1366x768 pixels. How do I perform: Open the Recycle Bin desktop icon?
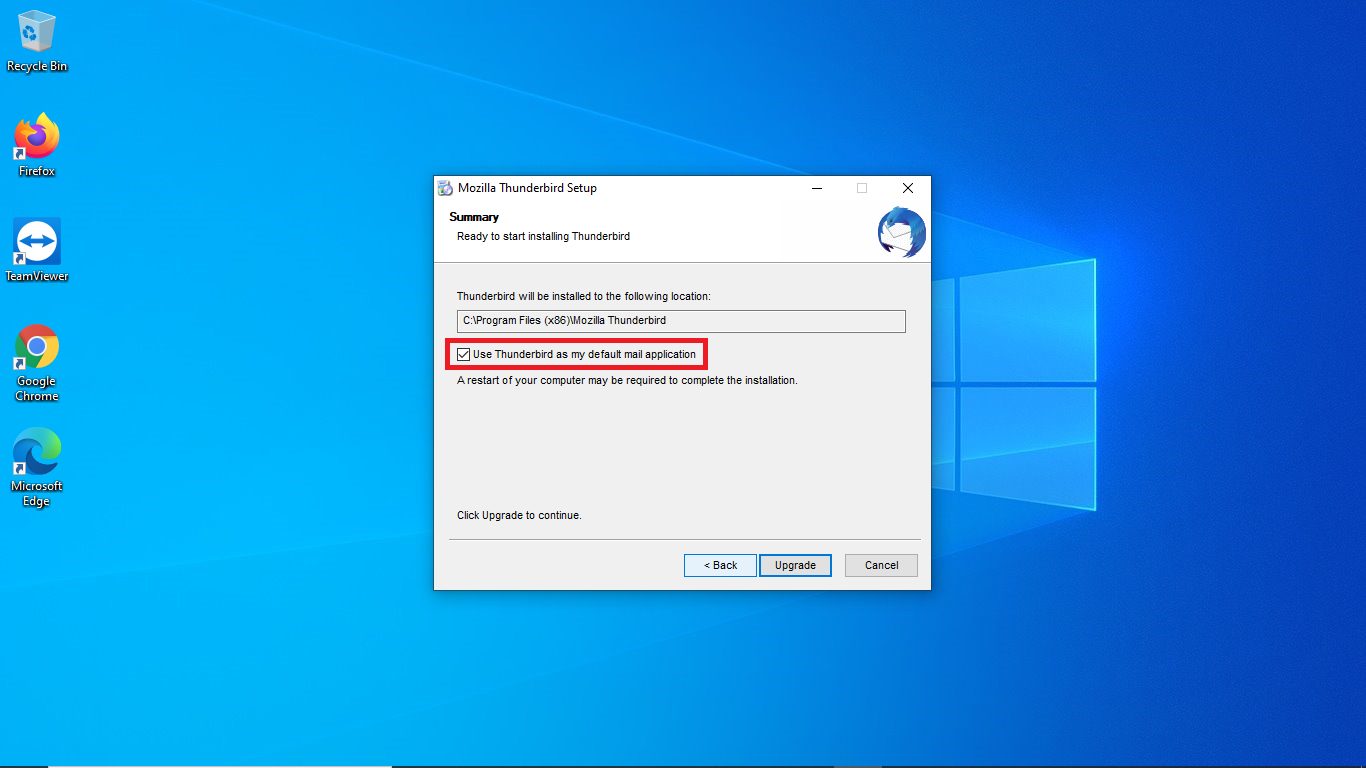(37, 42)
